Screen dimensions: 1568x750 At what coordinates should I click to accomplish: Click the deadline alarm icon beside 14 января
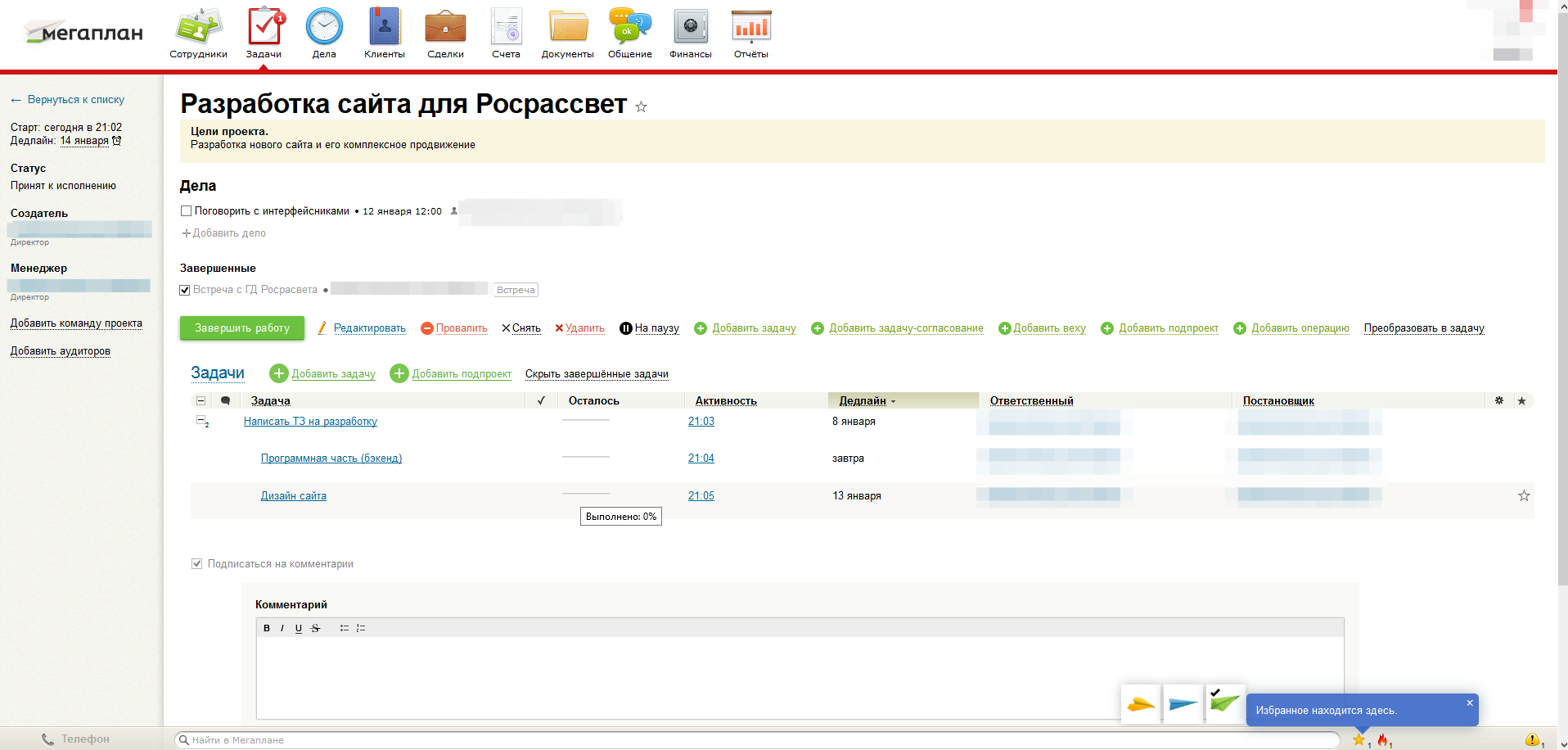click(117, 141)
